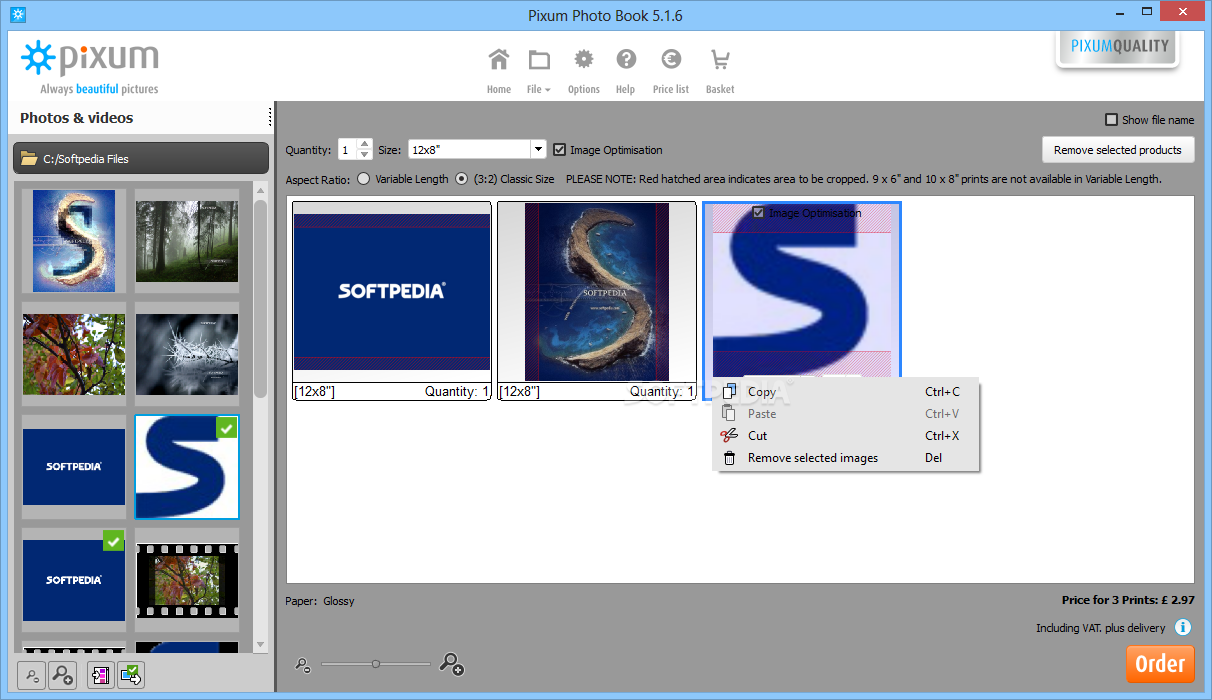The image size is (1212, 700).
Task: Enable Show file name checkbox
Action: coord(1111,120)
